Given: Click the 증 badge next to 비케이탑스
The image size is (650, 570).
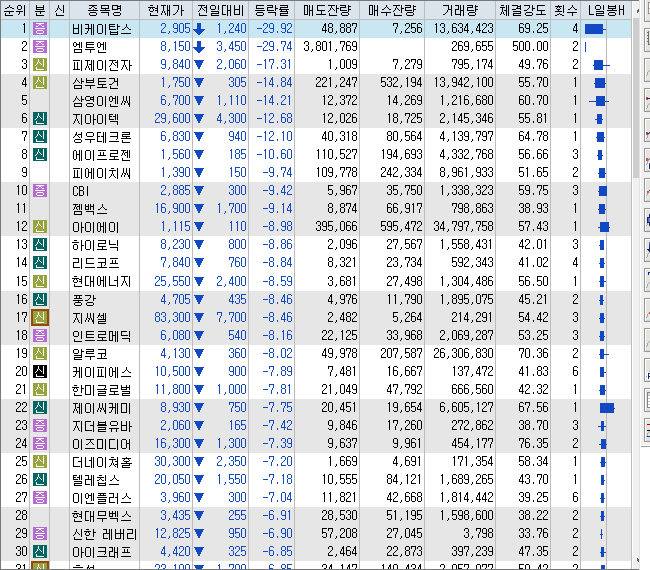Looking at the screenshot, I should [40, 29].
